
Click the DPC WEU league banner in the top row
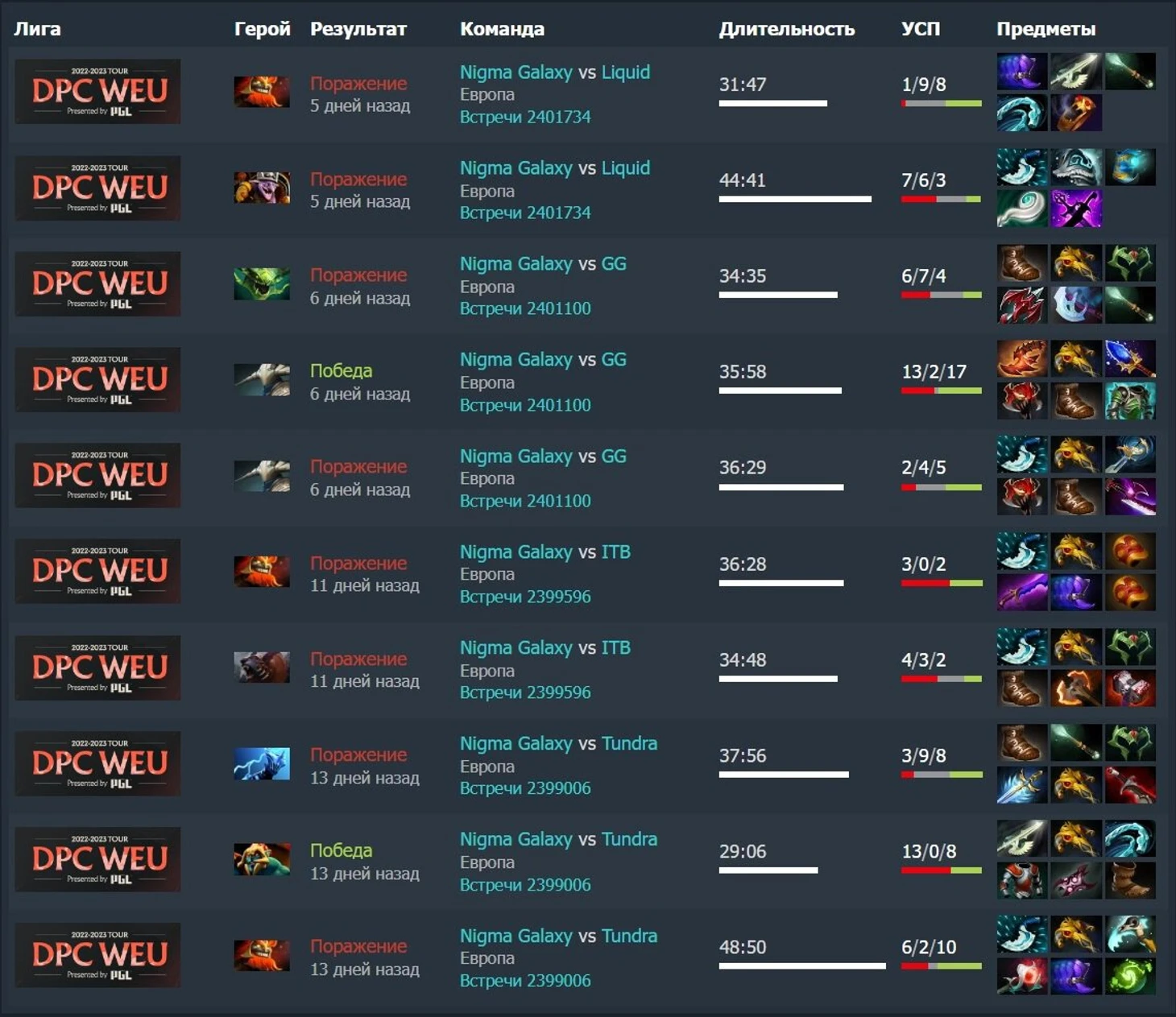point(97,91)
